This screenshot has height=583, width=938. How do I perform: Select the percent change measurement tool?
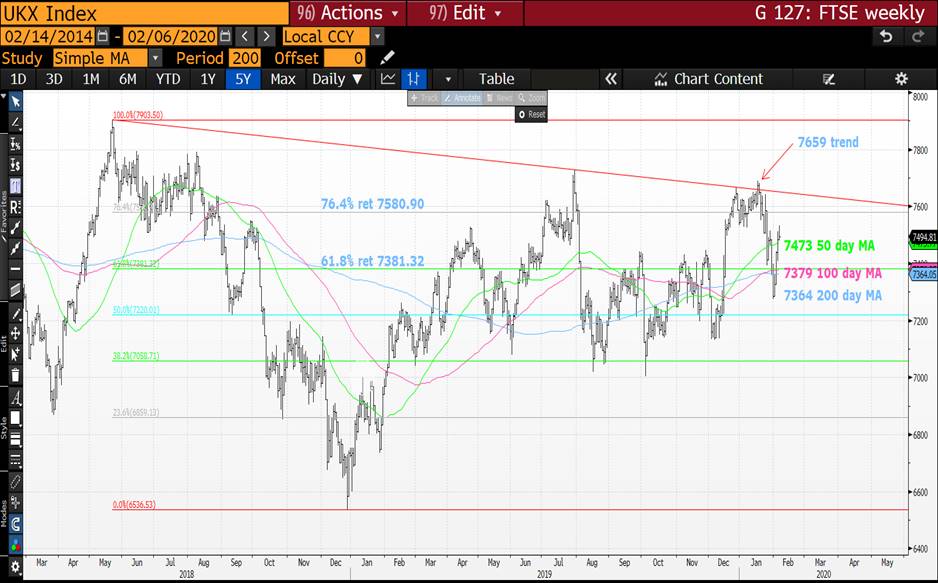[x=16, y=144]
